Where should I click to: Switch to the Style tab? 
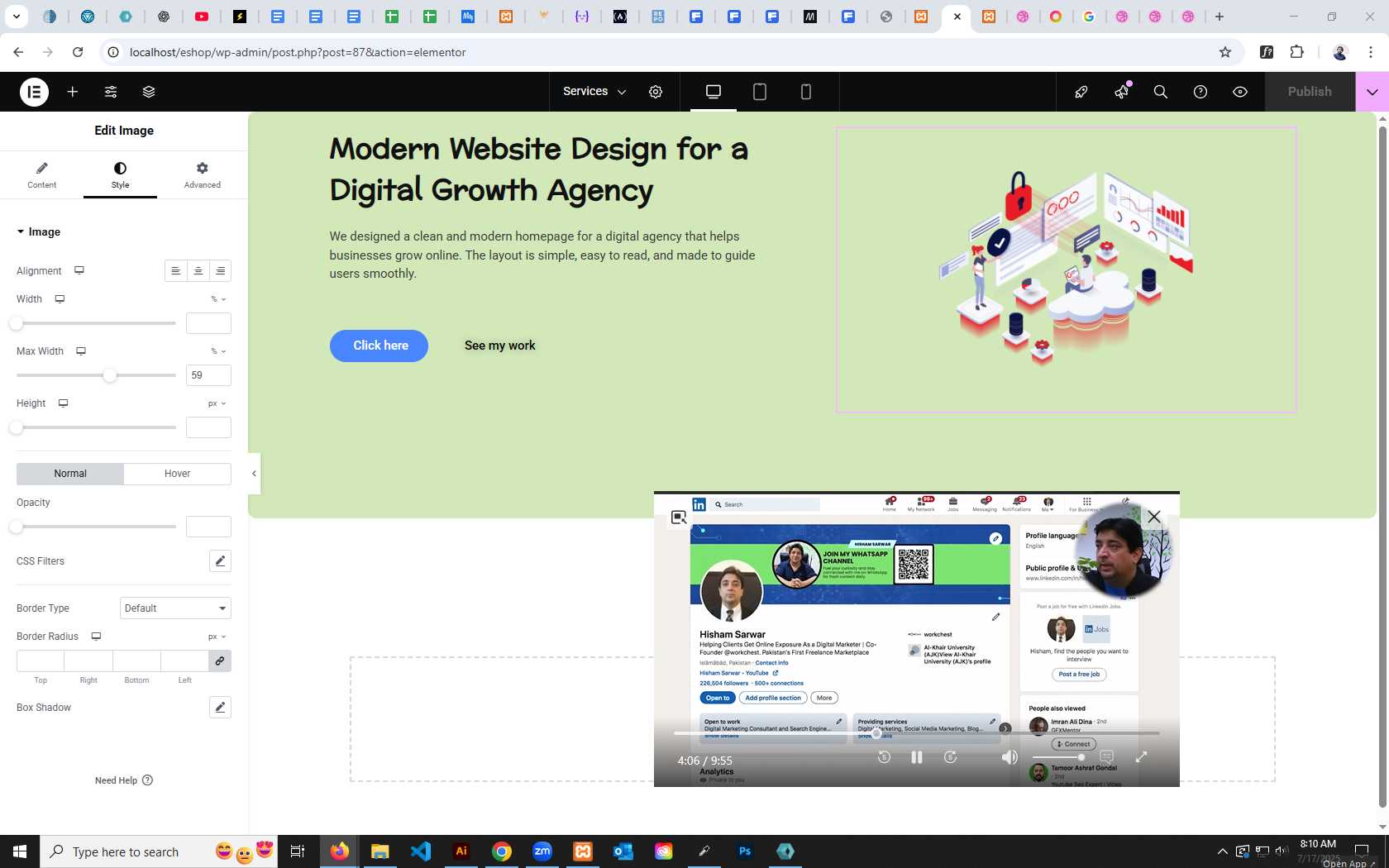[120, 175]
